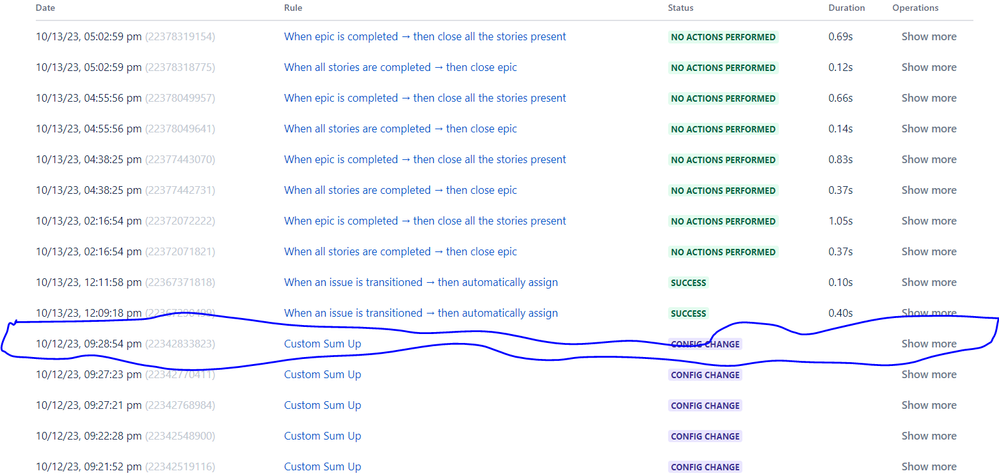Click the 0.83s duration value
Viewport: 999px width, 476px height.
tap(841, 159)
